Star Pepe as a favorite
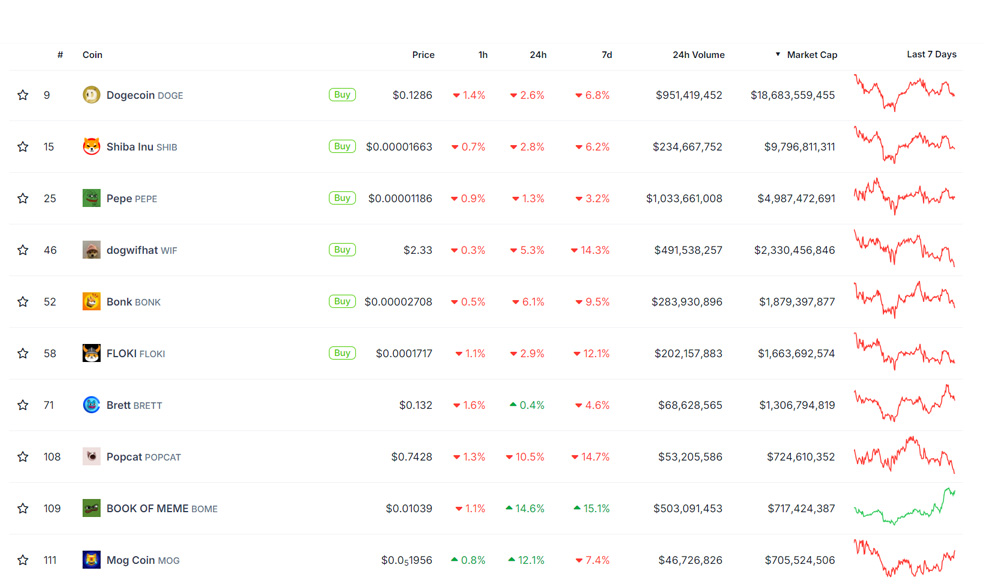The height and width of the screenshot is (584, 984). pos(23,198)
